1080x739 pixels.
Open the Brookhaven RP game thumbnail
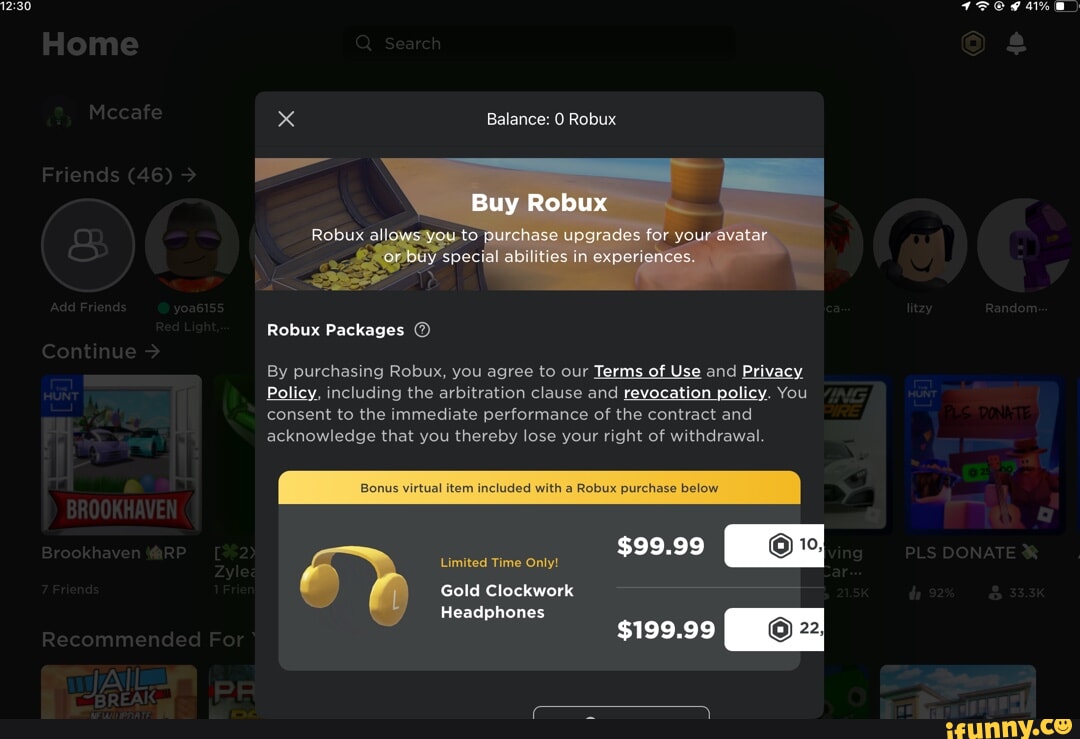121,455
